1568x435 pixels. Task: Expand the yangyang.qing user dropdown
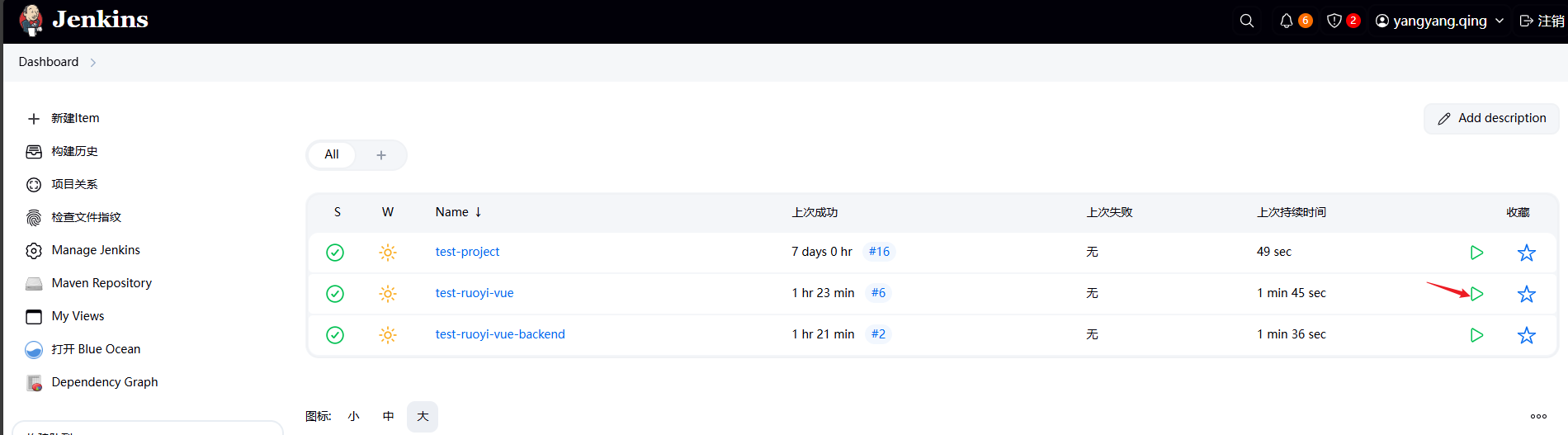click(x=1499, y=21)
